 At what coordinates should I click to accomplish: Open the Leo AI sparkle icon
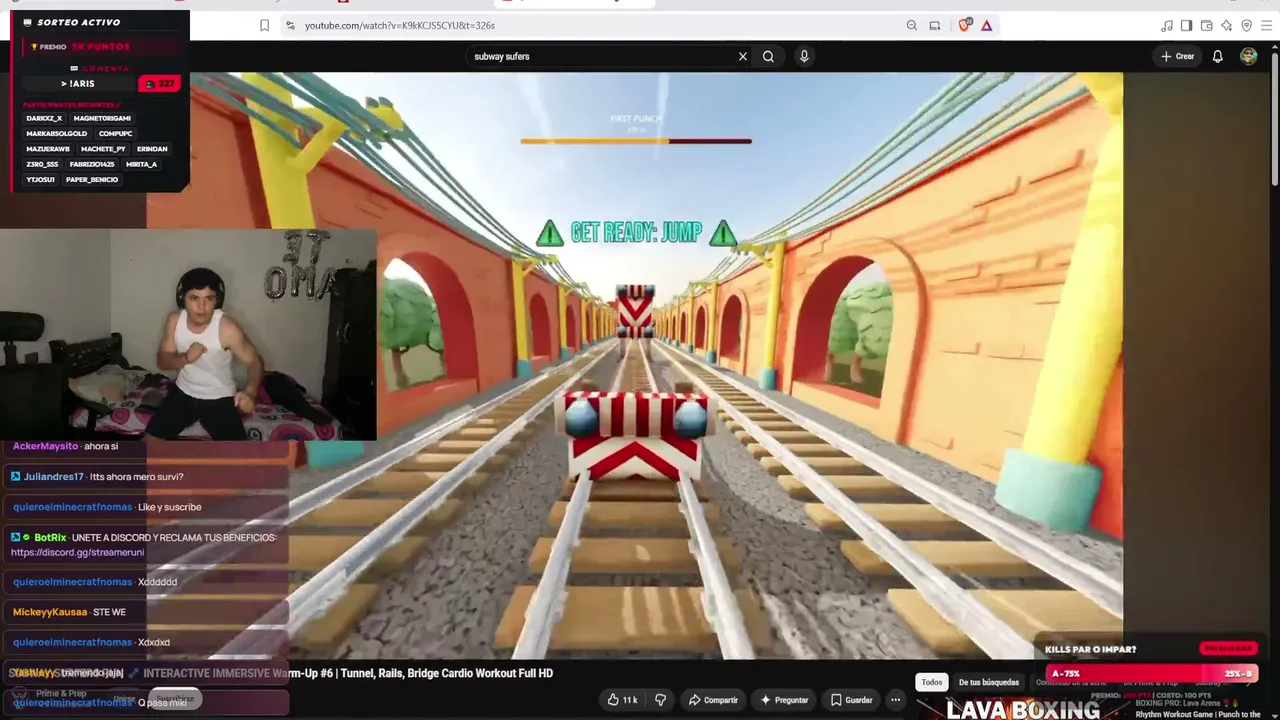click(x=1226, y=25)
